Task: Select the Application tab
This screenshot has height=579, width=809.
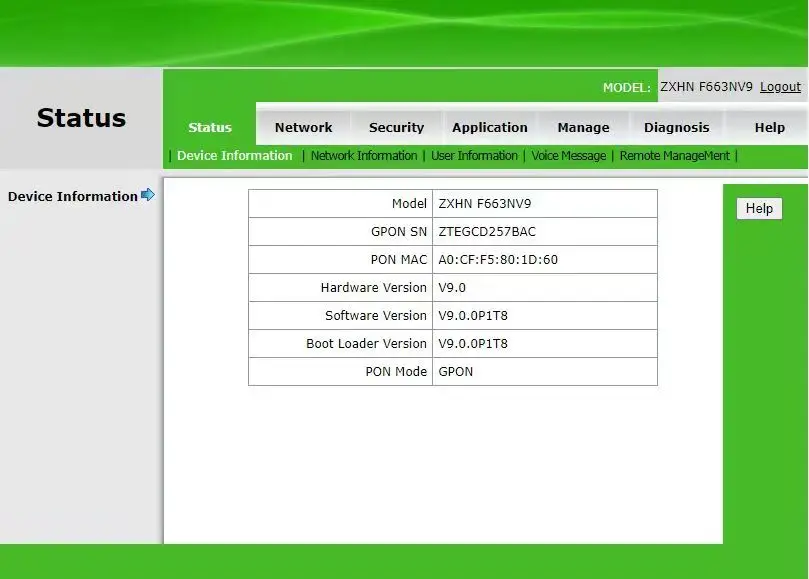Action: point(489,127)
